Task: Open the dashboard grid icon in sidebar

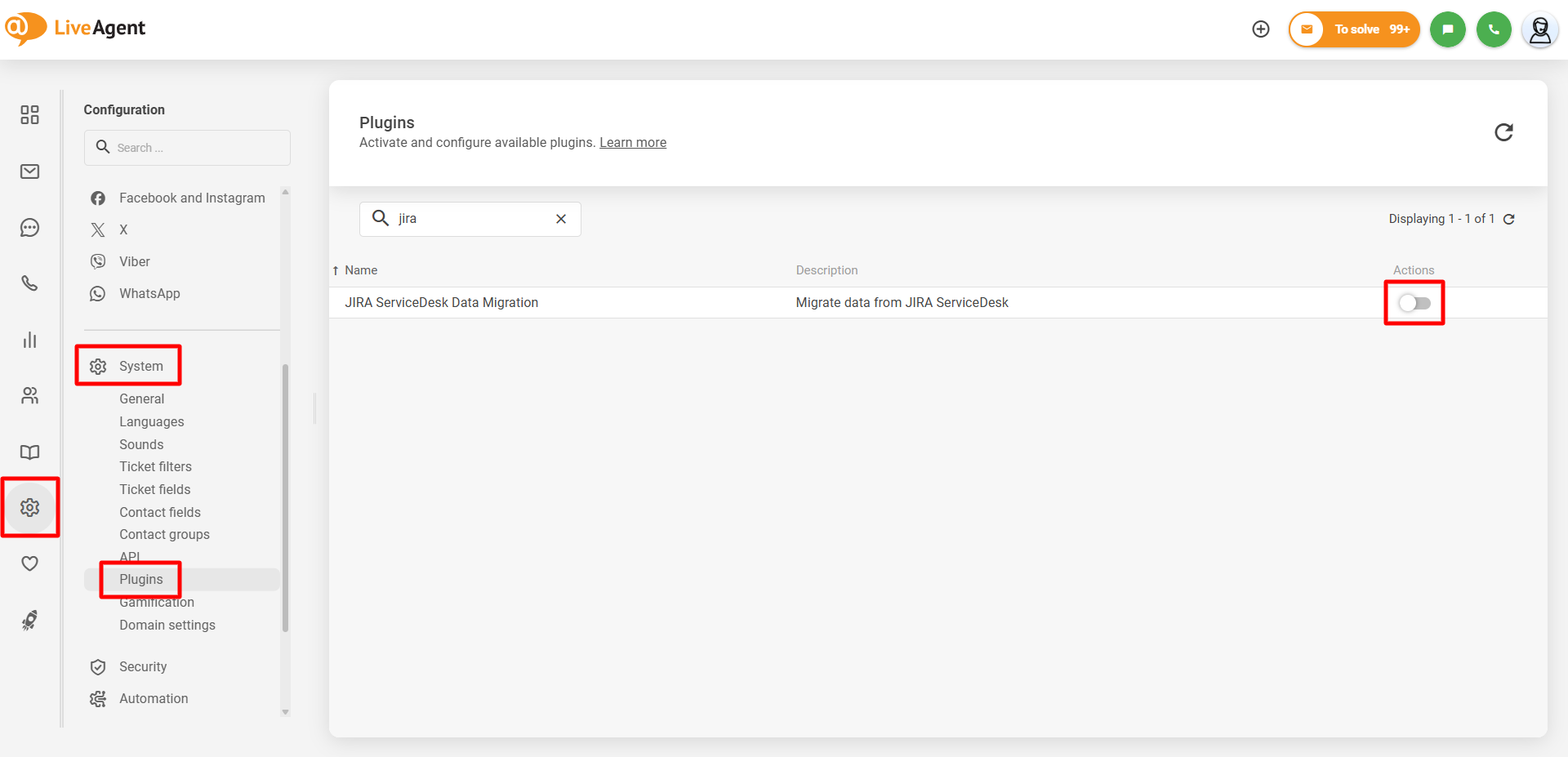Action: click(x=30, y=114)
